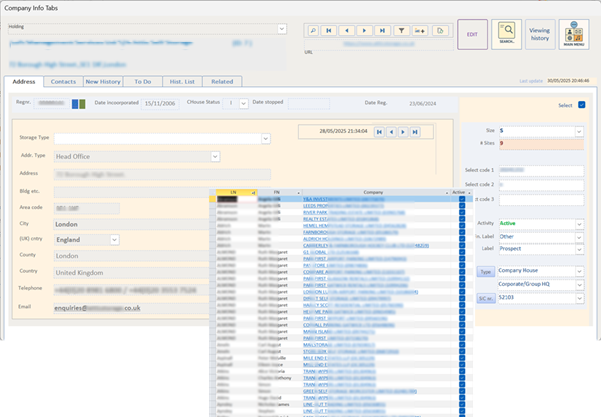
Task: Open the Main Menu icon button
Action: coord(572,35)
